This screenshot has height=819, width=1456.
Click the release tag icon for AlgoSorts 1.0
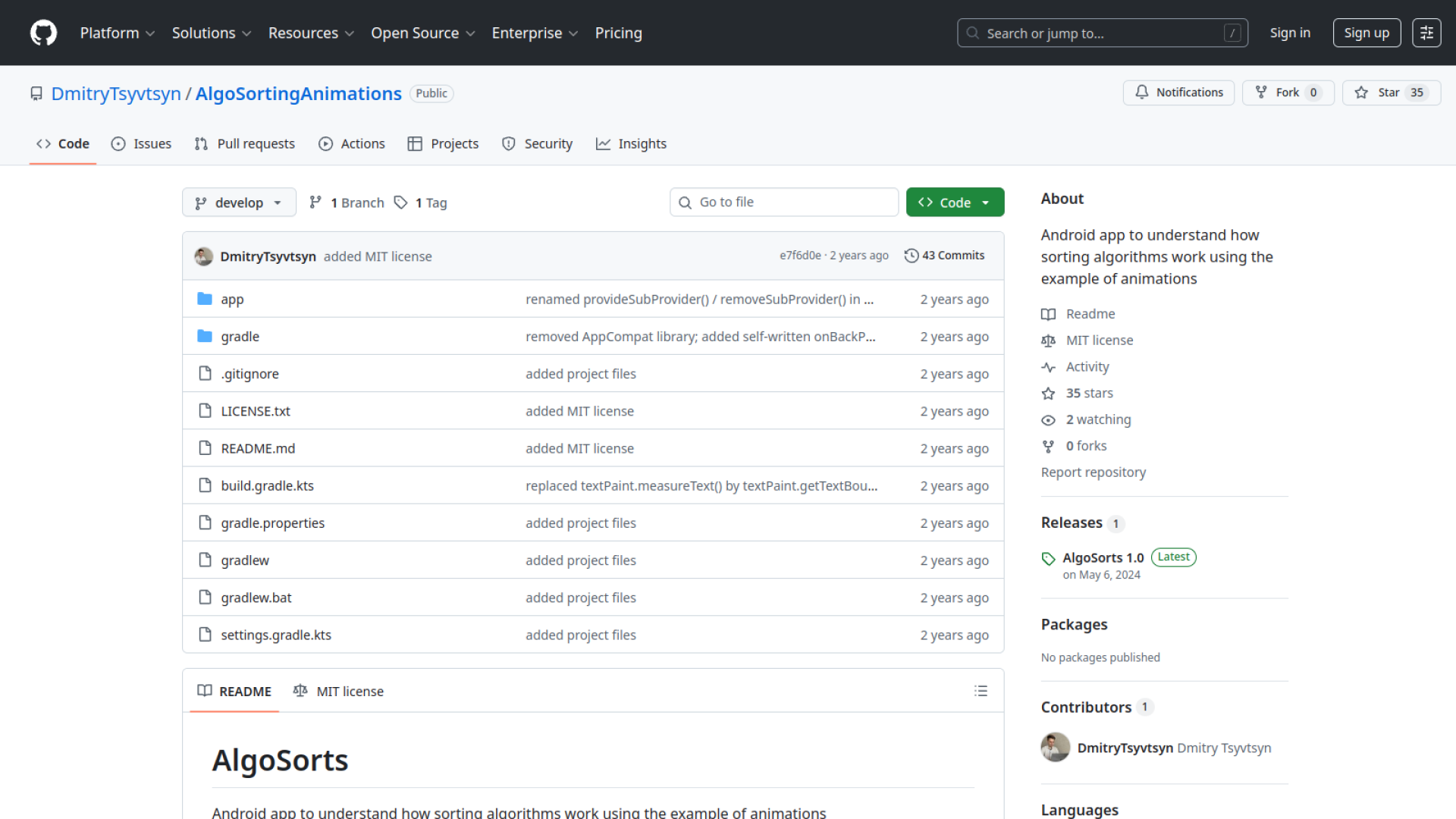[1049, 559]
